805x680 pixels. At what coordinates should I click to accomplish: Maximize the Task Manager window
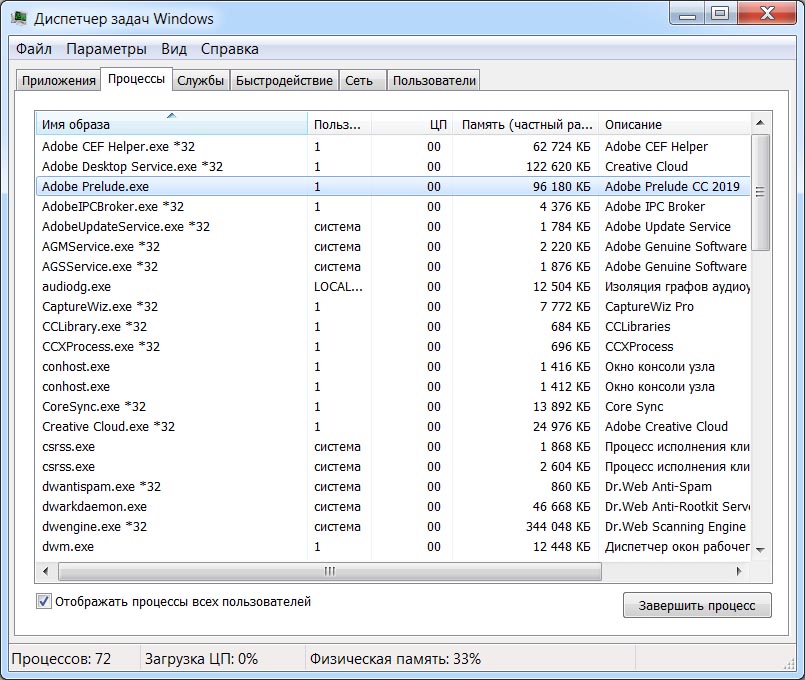pyautogui.click(x=720, y=14)
